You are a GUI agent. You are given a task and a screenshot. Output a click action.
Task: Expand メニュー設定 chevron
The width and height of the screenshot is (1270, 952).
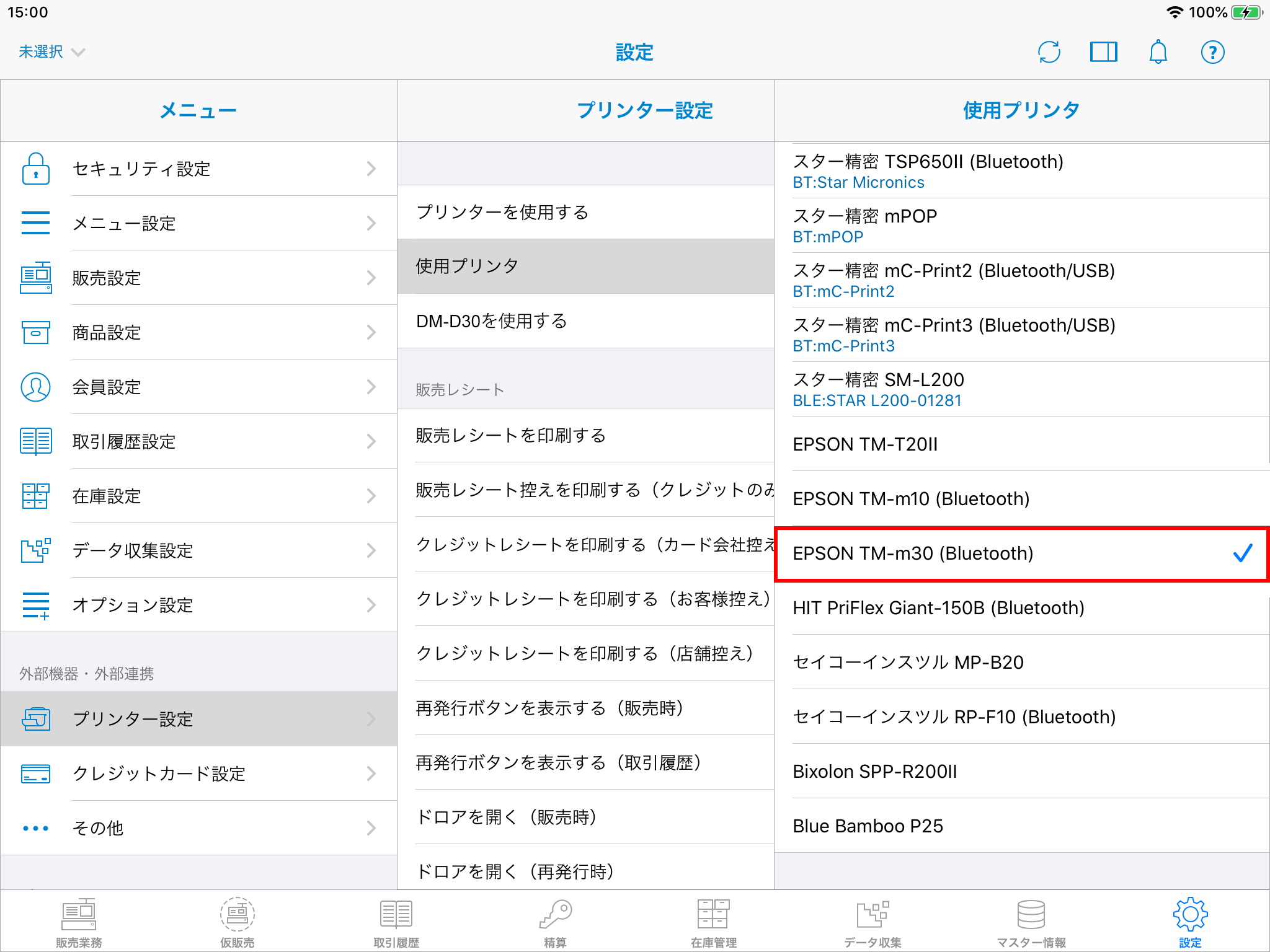pyautogui.click(x=371, y=223)
